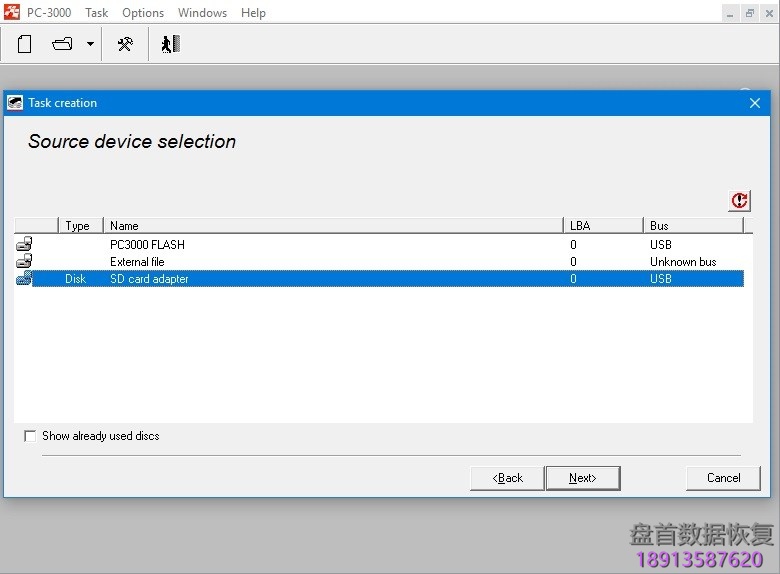Click the External file device icon
The image size is (780, 574).
(x=24, y=261)
